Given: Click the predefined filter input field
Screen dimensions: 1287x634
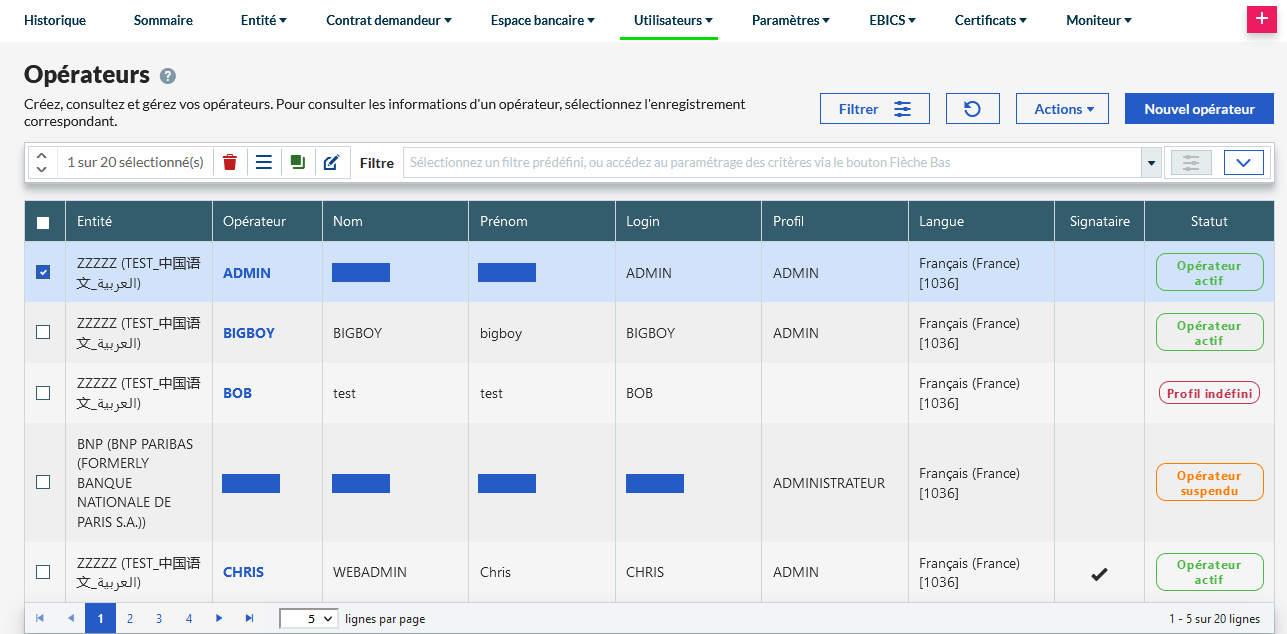Looking at the screenshot, I should [772, 162].
